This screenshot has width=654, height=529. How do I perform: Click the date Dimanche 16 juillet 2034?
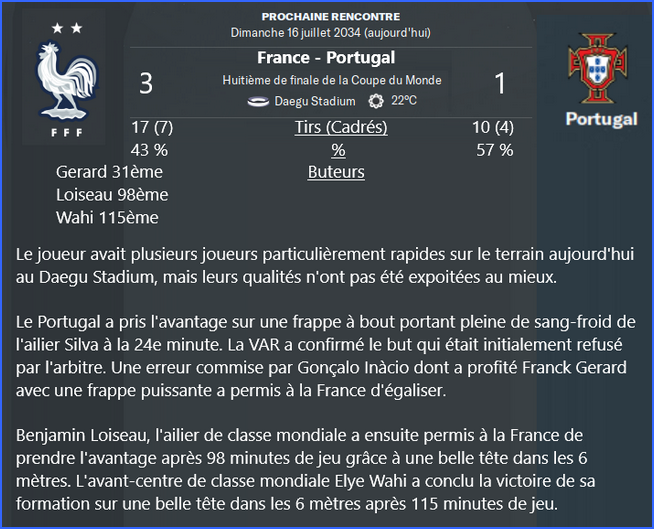(x=296, y=33)
